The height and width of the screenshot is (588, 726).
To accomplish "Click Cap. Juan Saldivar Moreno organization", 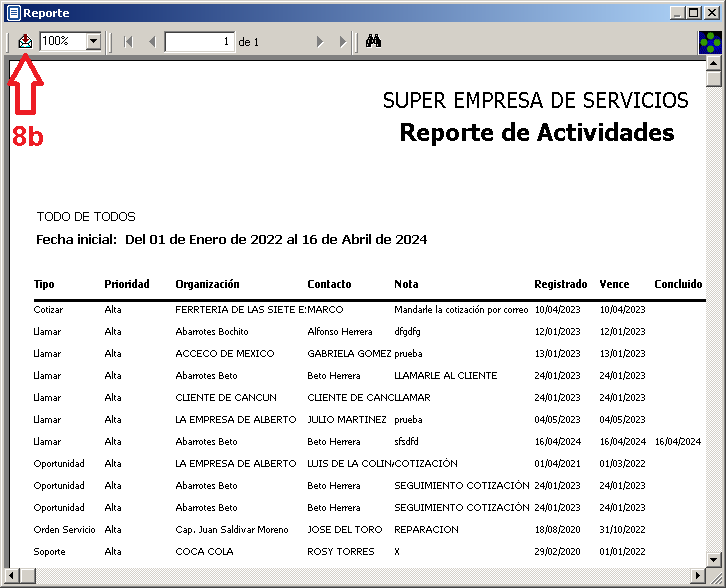I will tap(232, 529).
